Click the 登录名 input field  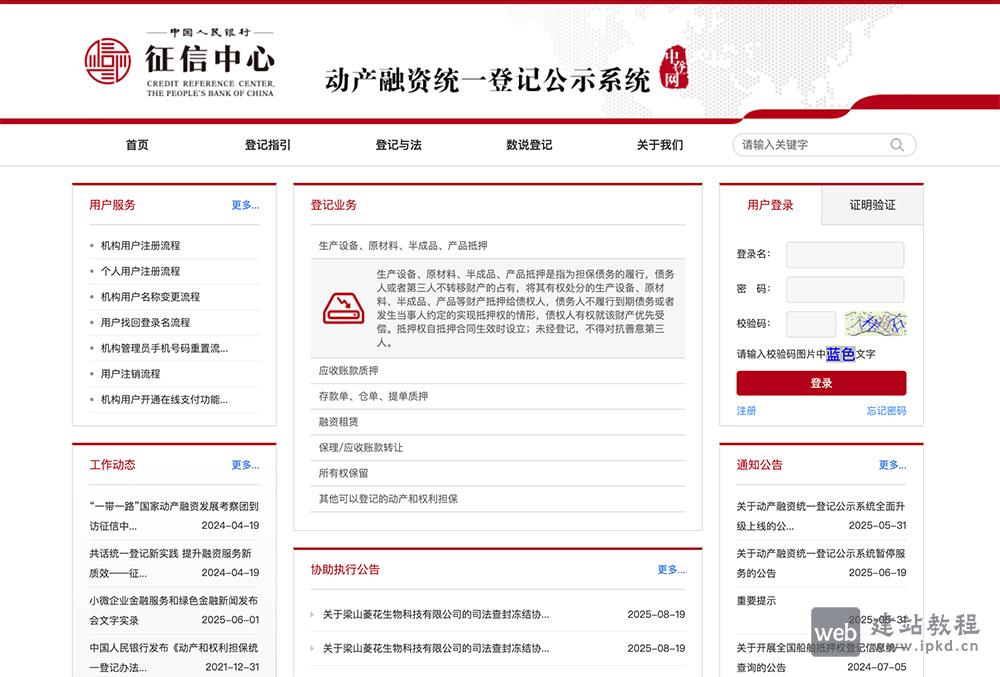(x=845, y=254)
